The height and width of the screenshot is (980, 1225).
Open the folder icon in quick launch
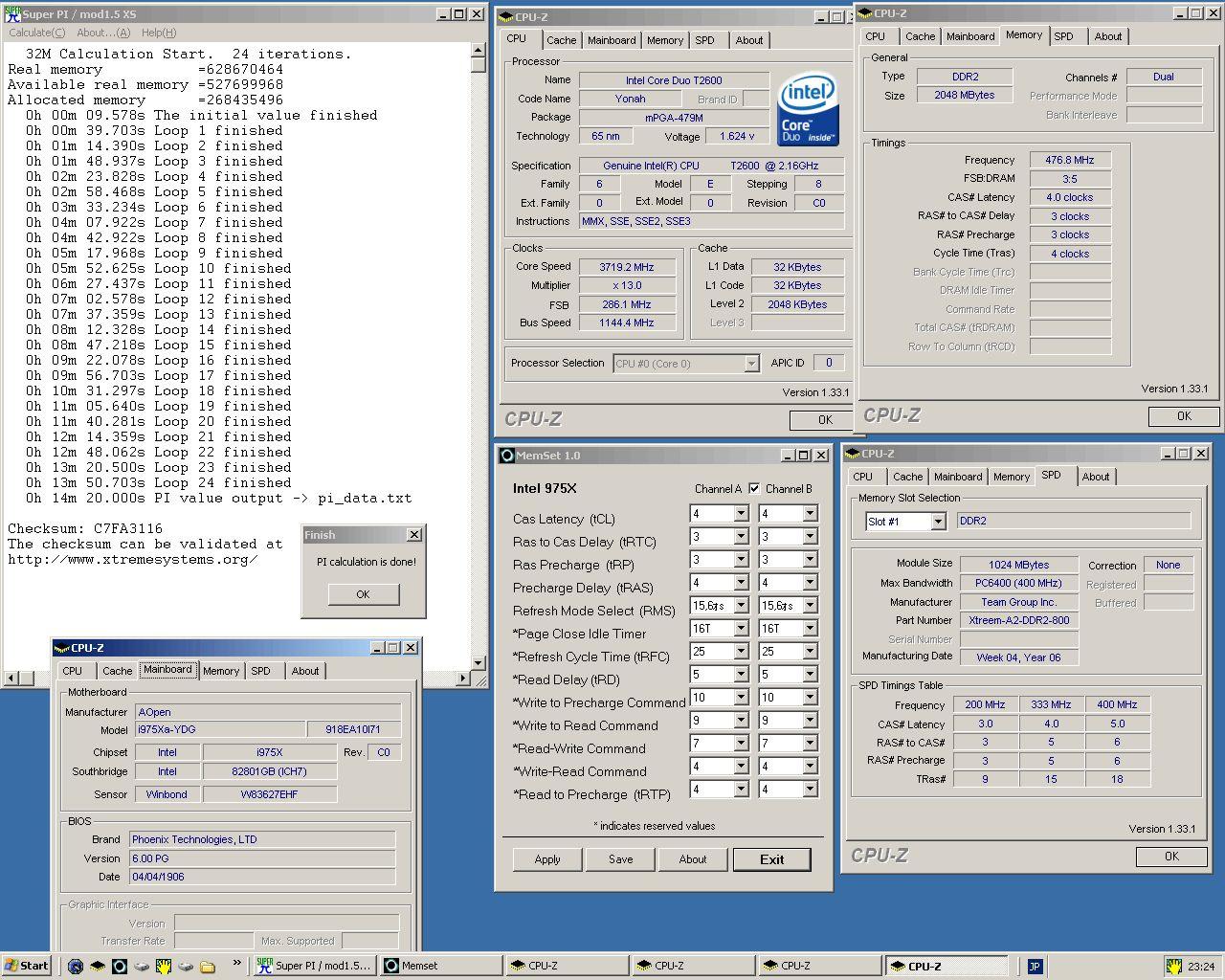208,966
